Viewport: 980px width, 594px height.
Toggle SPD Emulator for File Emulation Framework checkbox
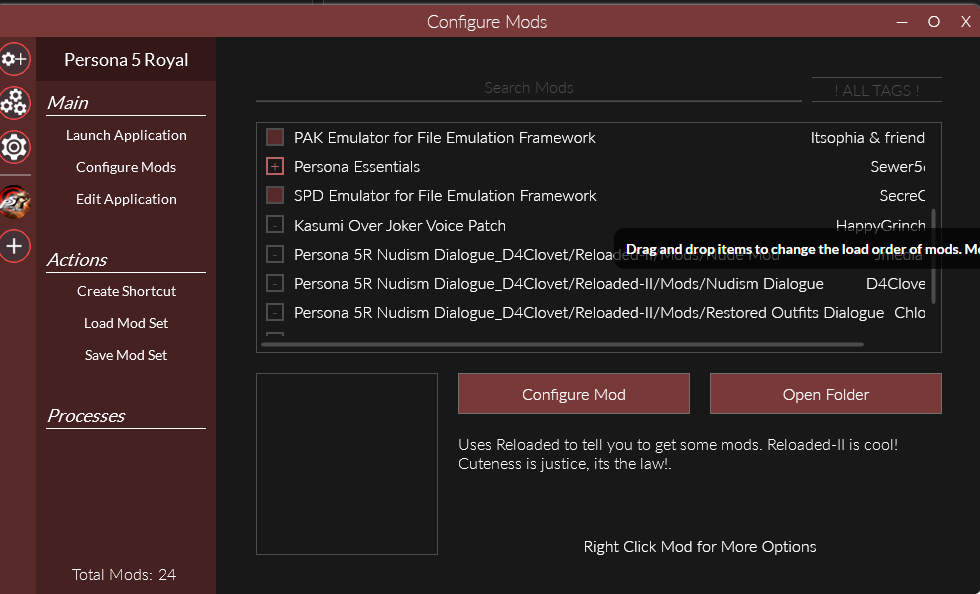click(275, 195)
